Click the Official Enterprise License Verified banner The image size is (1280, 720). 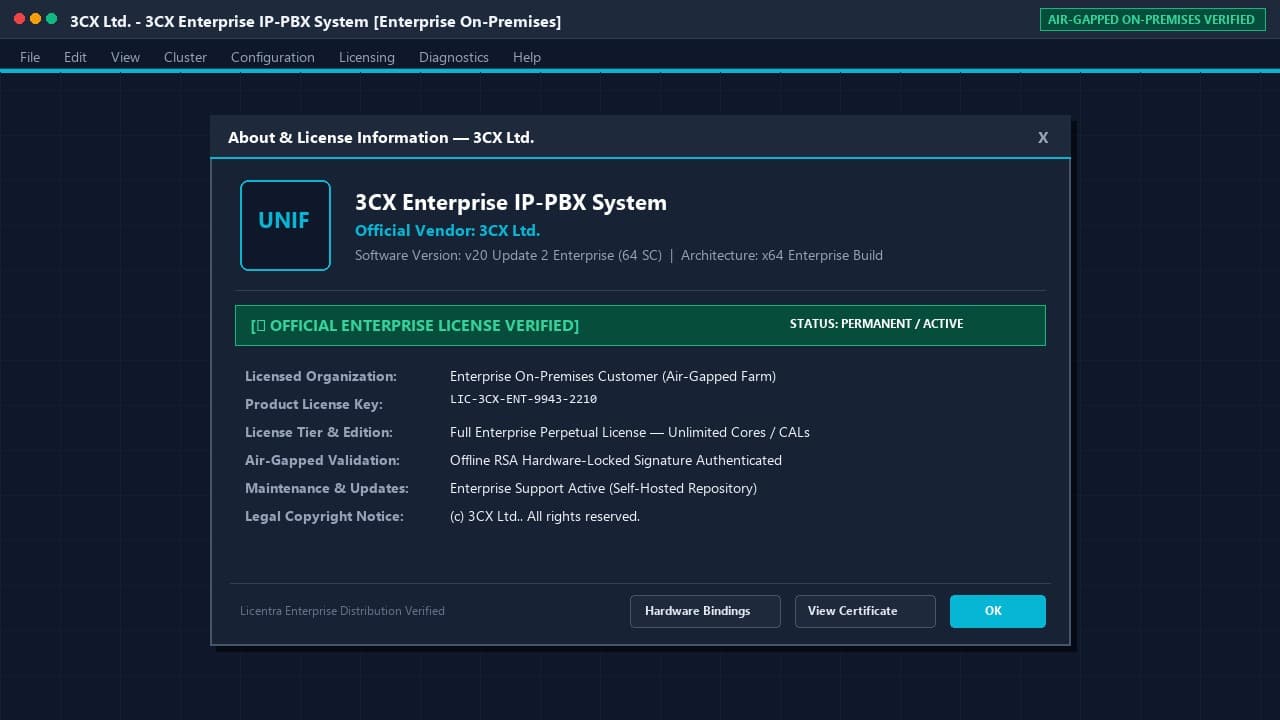click(640, 325)
